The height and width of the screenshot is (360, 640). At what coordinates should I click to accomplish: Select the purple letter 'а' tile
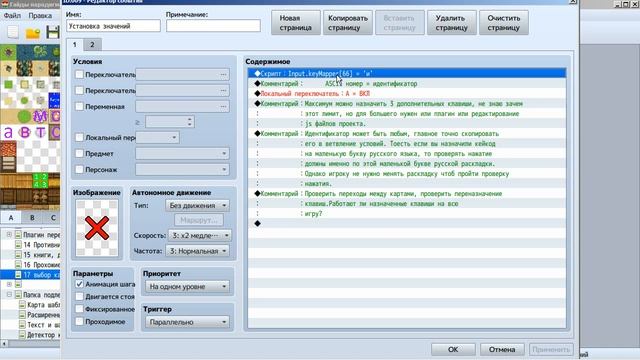[x=8, y=132]
